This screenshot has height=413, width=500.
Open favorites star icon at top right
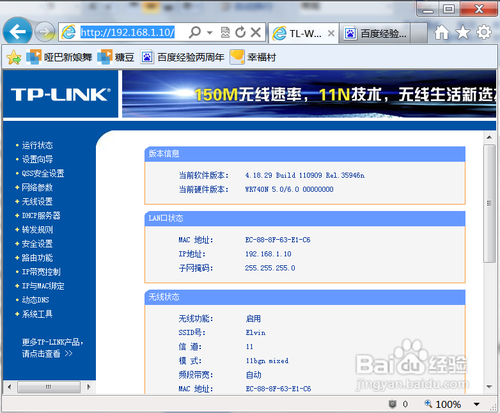click(463, 32)
